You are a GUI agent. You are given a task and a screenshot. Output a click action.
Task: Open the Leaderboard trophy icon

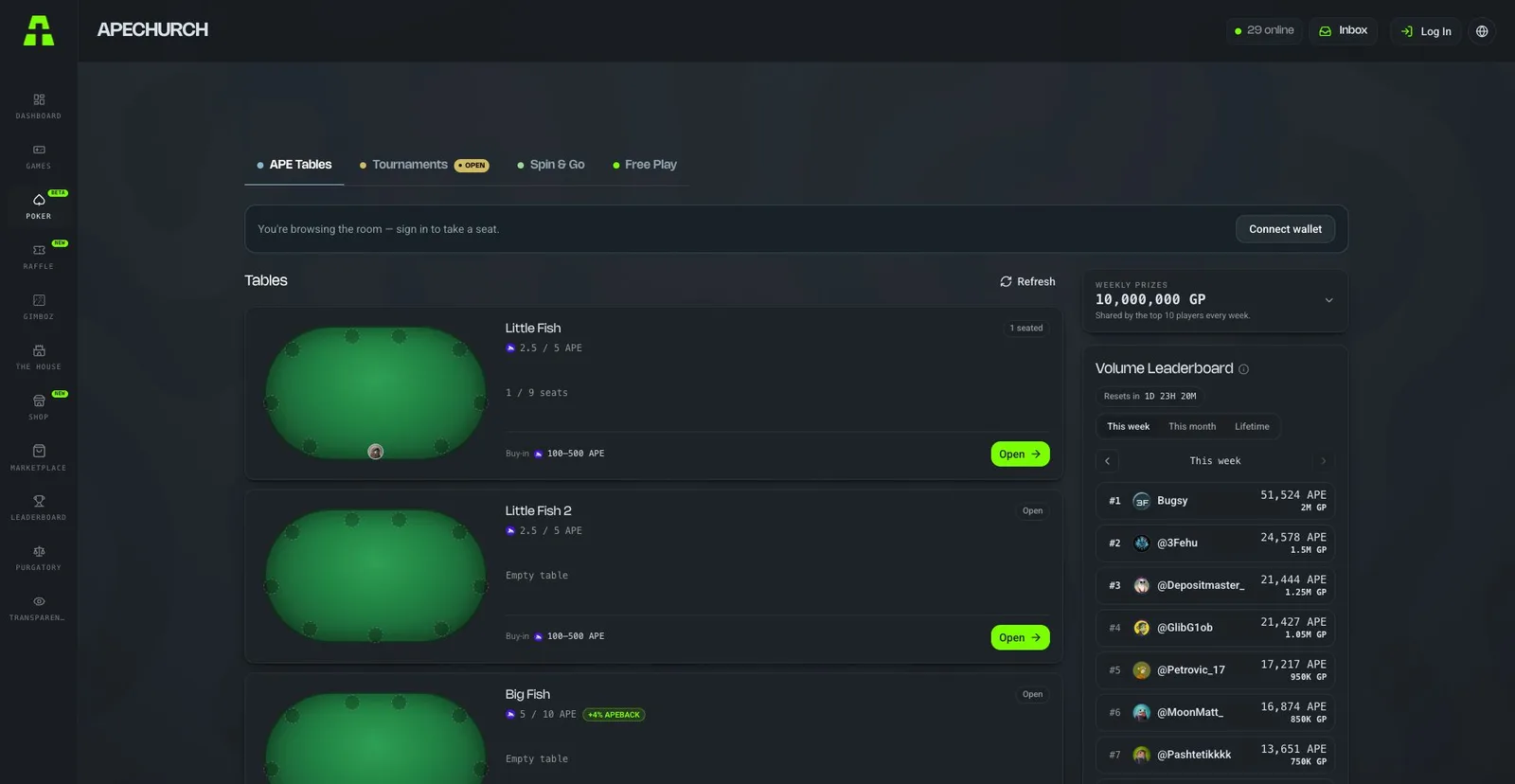39,501
